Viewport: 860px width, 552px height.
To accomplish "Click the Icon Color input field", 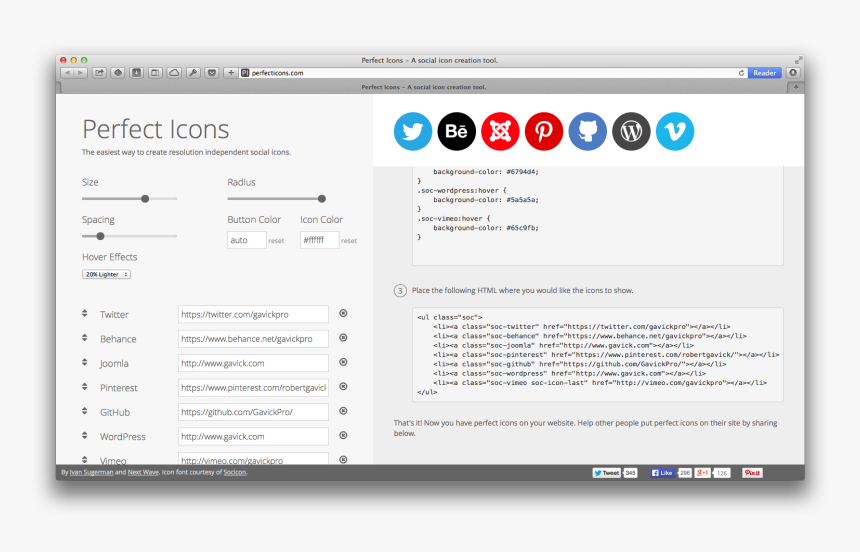I will point(320,240).
